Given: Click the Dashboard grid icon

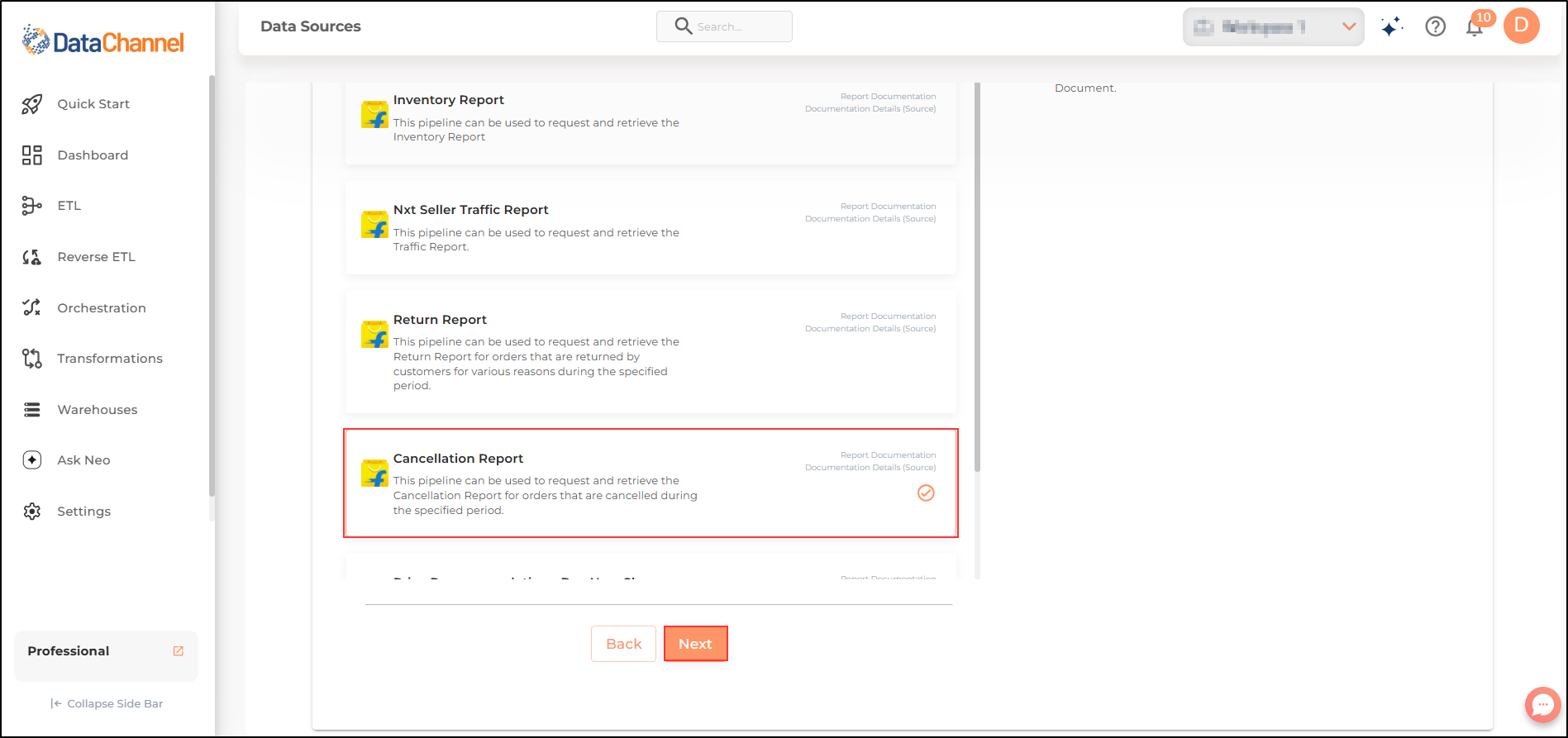Looking at the screenshot, I should point(32,155).
